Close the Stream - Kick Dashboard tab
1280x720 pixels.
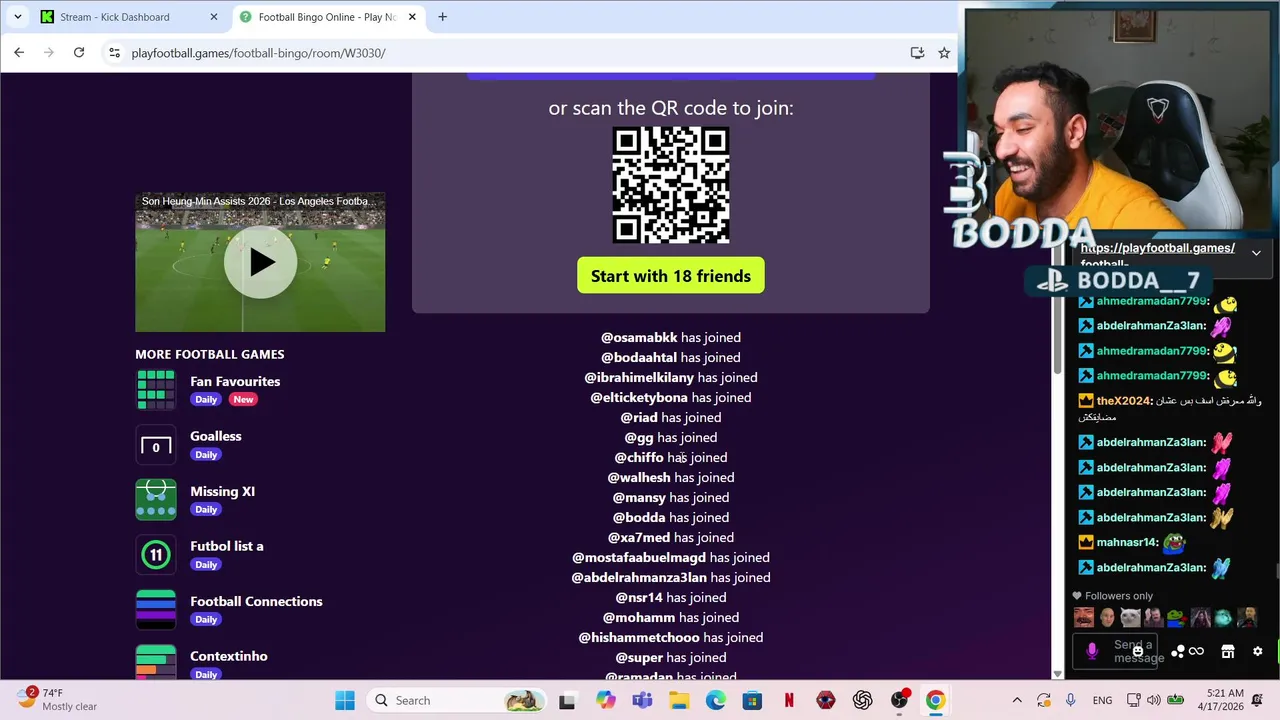(x=214, y=17)
